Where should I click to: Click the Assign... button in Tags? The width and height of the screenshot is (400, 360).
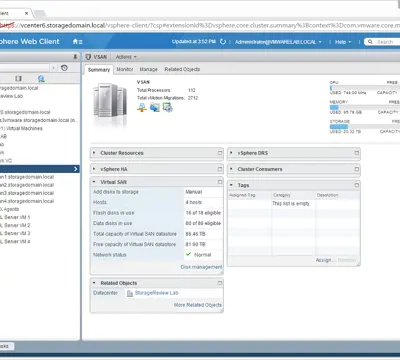tap(324, 260)
